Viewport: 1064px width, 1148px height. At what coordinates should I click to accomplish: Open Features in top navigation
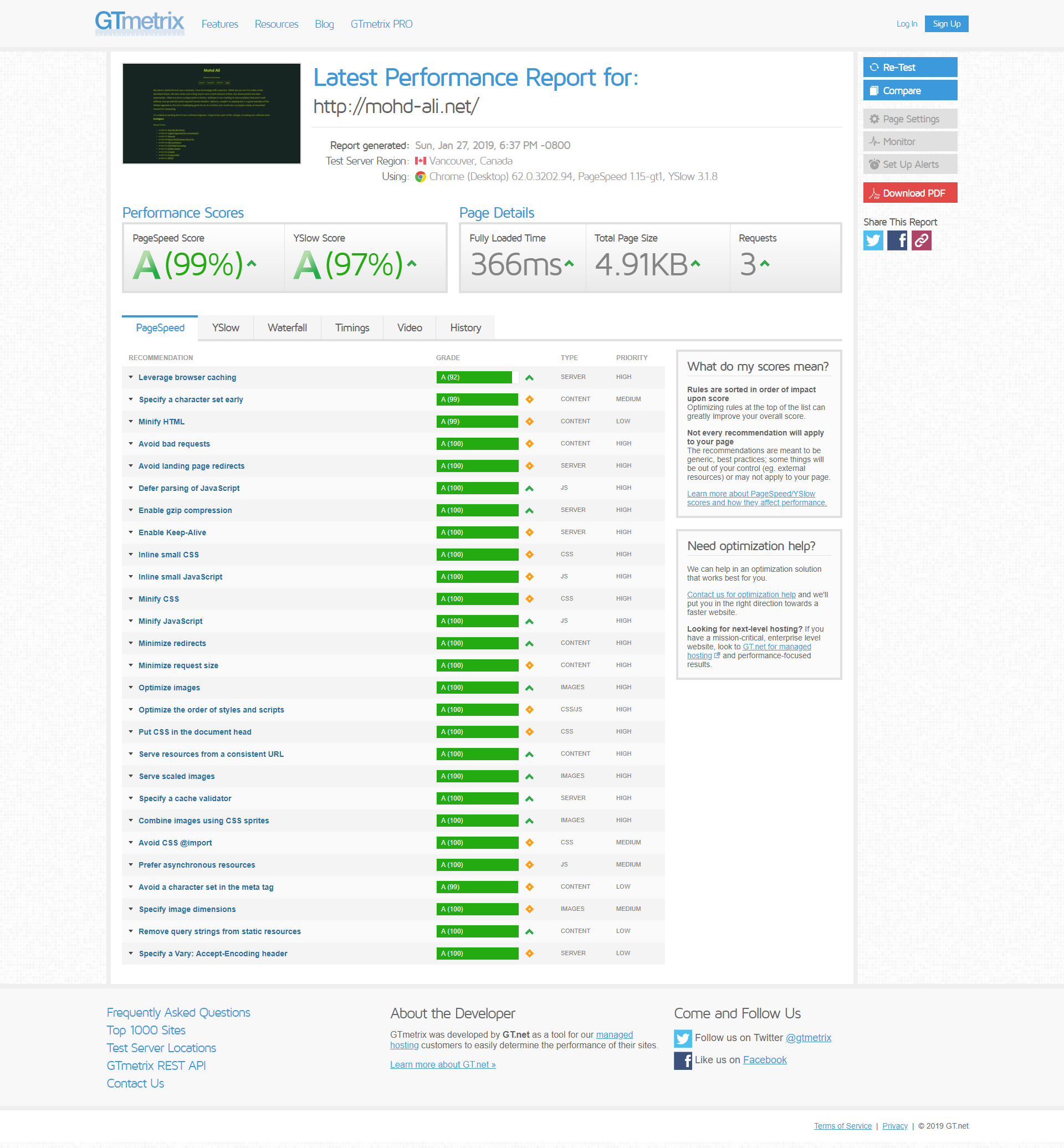(x=220, y=24)
